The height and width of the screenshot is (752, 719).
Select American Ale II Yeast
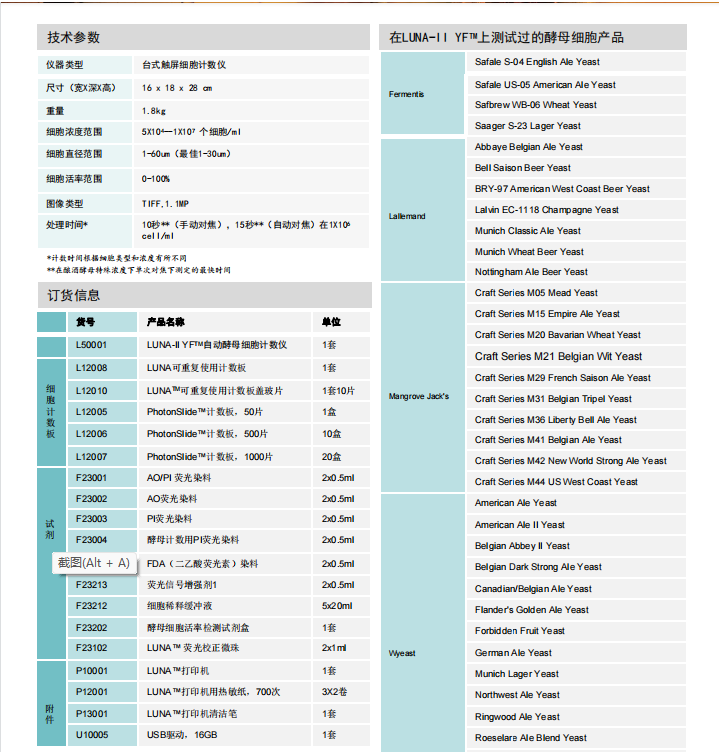coord(519,525)
